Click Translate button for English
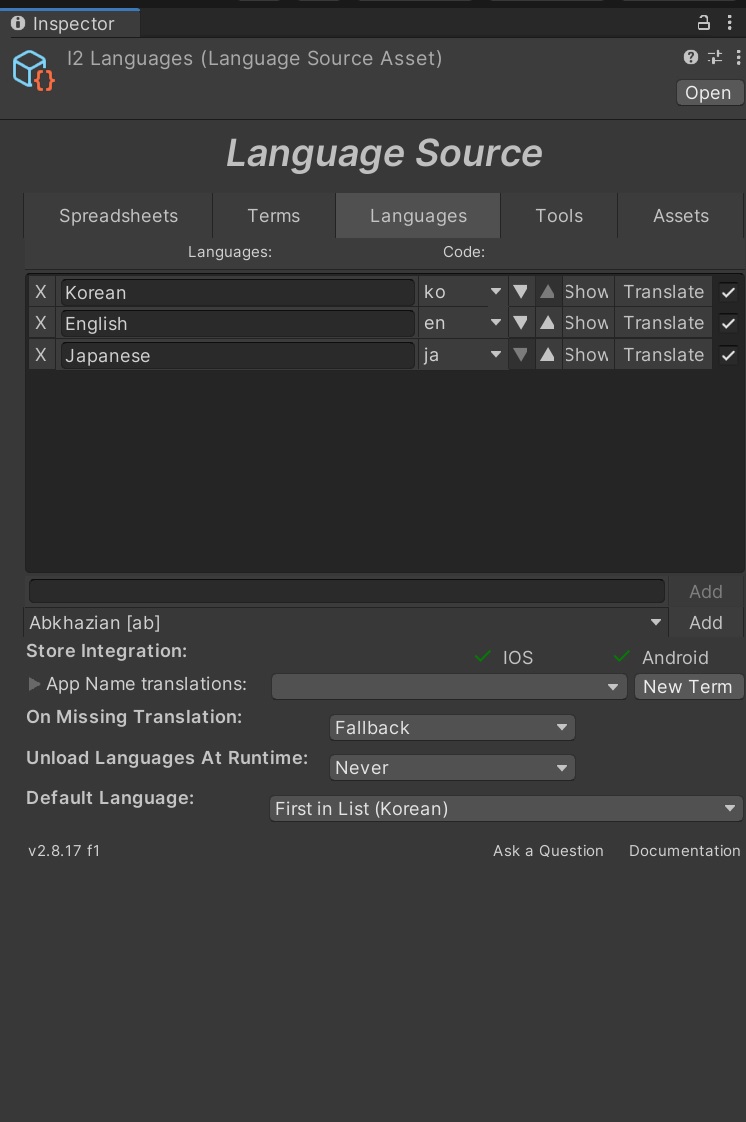 663,323
